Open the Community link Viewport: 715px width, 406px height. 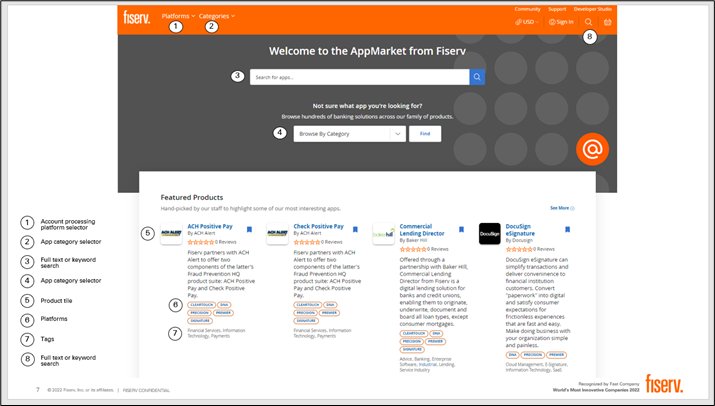(527, 9)
